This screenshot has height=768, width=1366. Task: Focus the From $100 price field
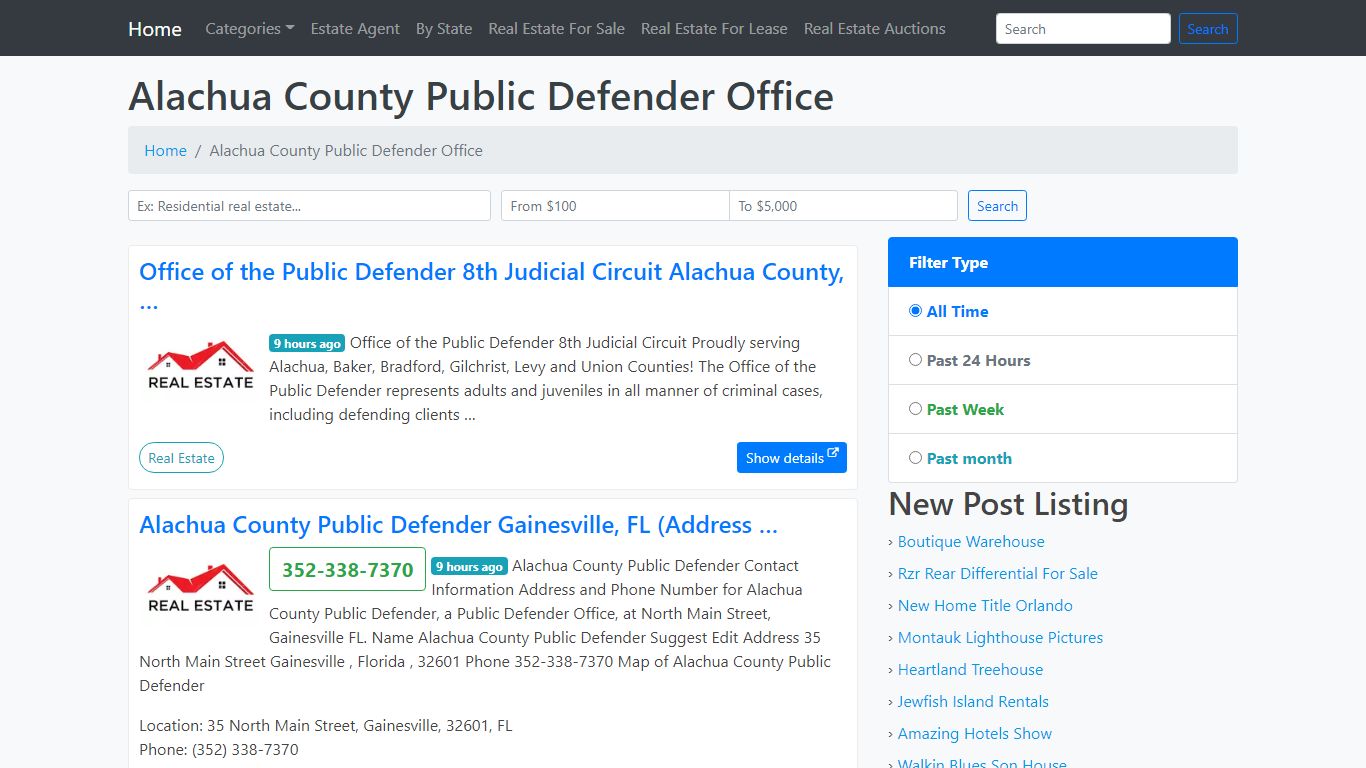tap(615, 206)
